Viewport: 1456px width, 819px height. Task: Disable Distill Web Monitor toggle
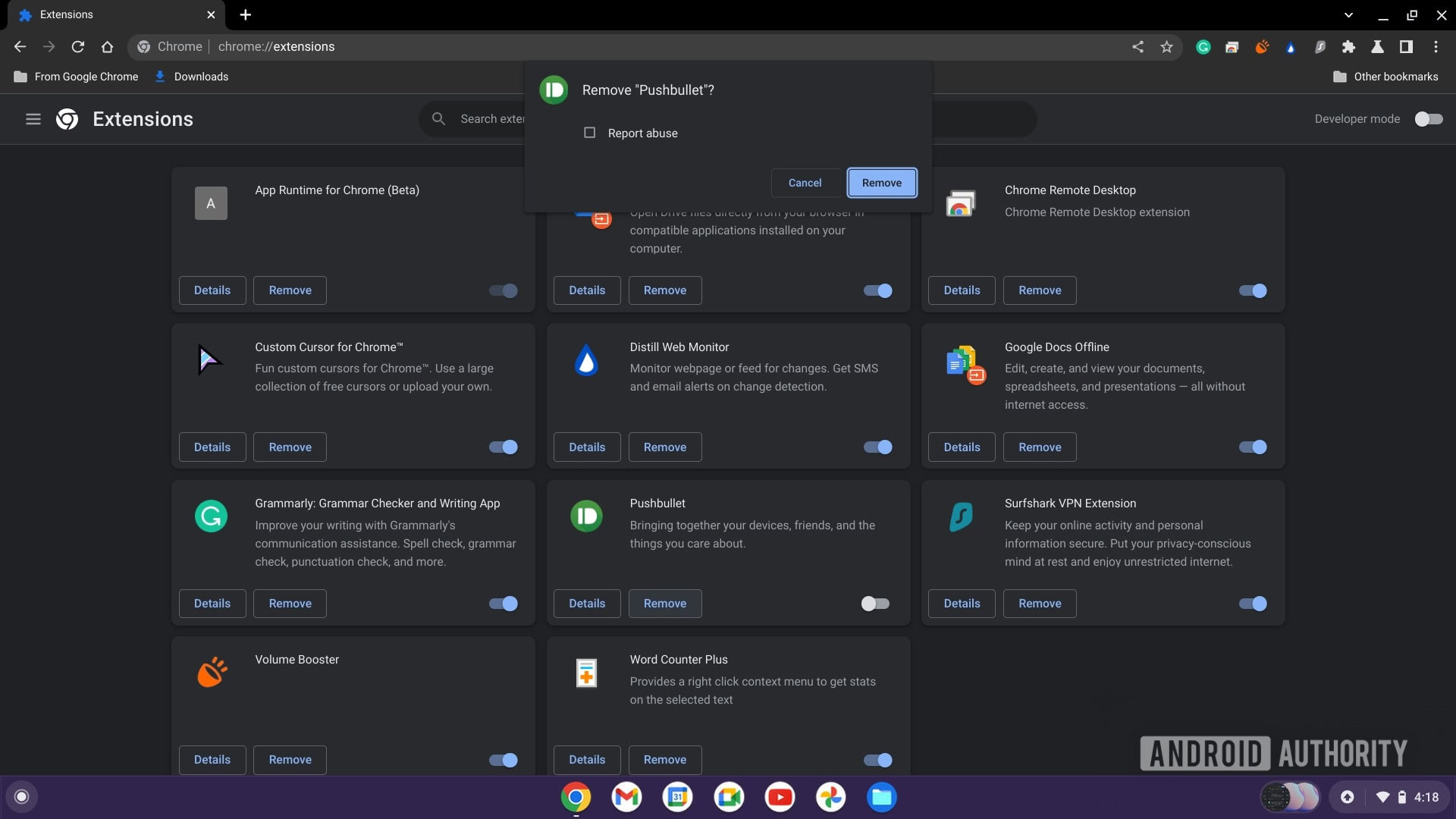(x=878, y=447)
